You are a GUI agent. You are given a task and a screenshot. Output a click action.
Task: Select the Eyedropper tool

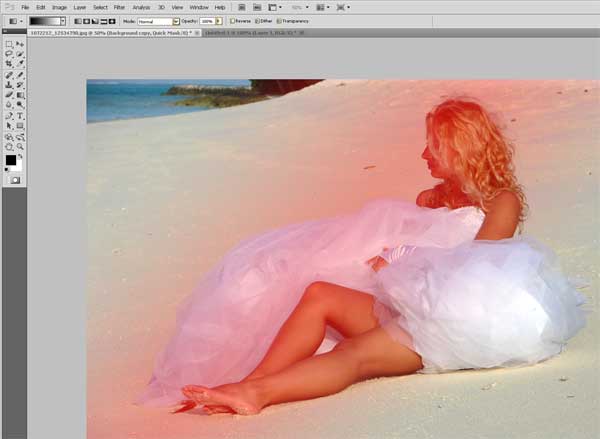[20, 63]
